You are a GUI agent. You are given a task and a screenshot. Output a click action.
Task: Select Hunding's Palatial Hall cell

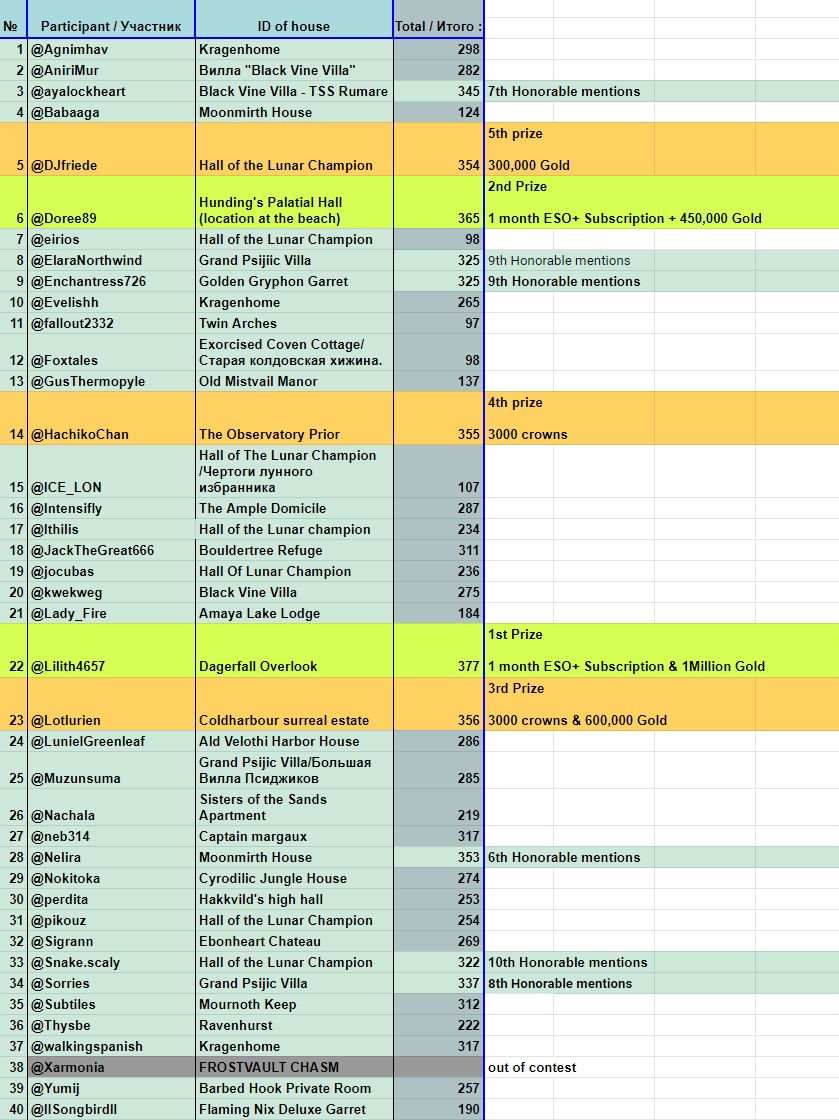(x=293, y=202)
